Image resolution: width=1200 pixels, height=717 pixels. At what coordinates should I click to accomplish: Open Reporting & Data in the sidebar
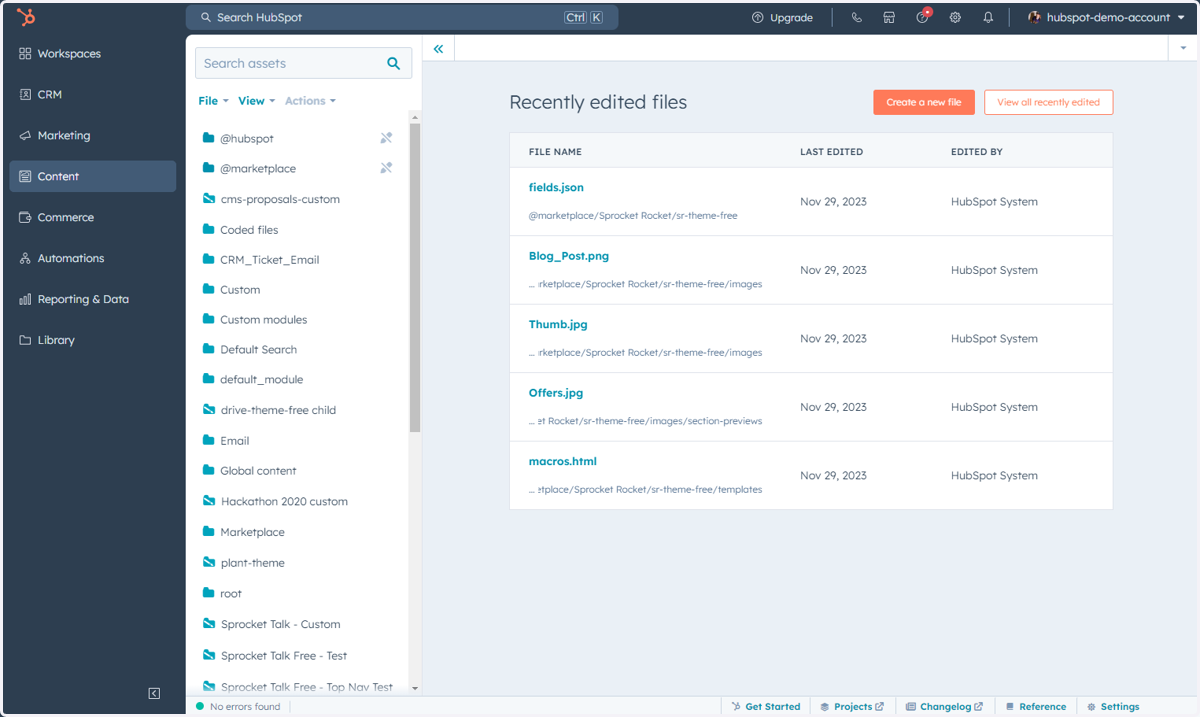pos(93,299)
